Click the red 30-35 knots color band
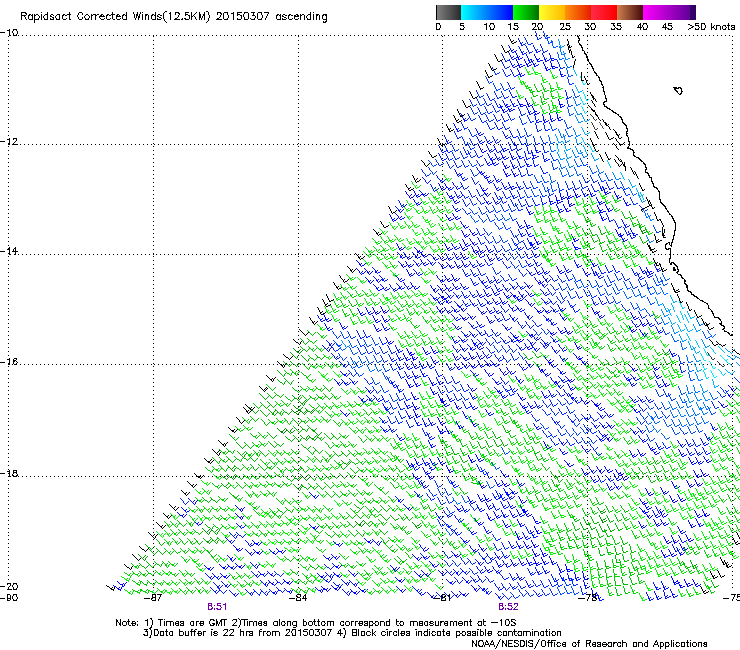740x650 pixels. pyautogui.click(x=604, y=12)
